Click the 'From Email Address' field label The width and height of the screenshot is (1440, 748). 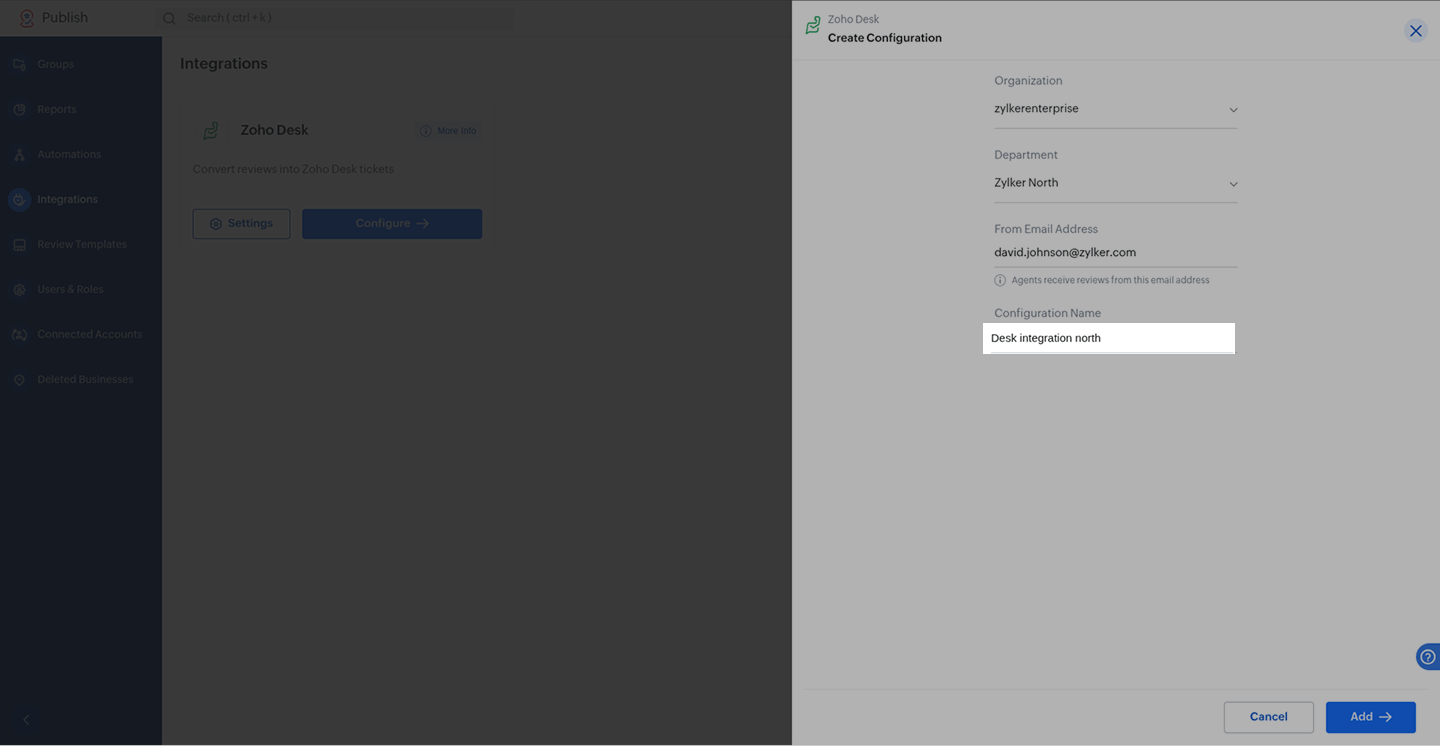[x=1046, y=229]
